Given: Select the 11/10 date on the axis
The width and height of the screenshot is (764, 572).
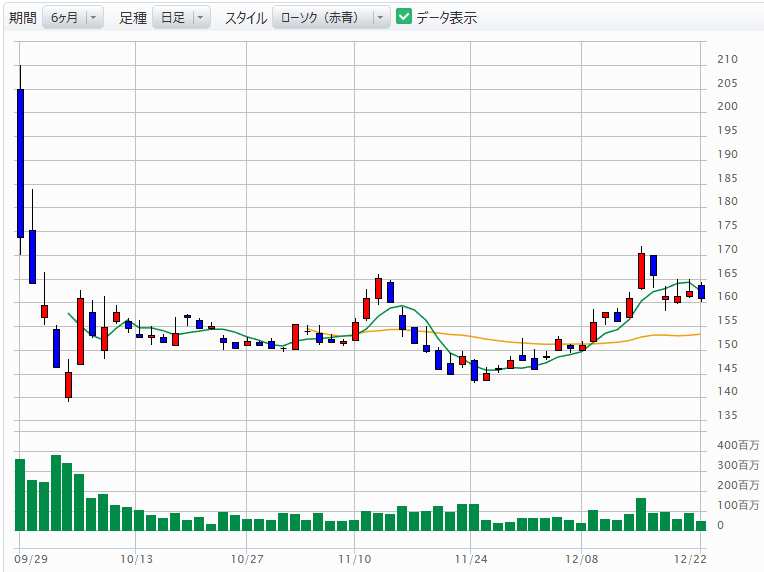Looking at the screenshot, I should pyautogui.click(x=356, y=558).
